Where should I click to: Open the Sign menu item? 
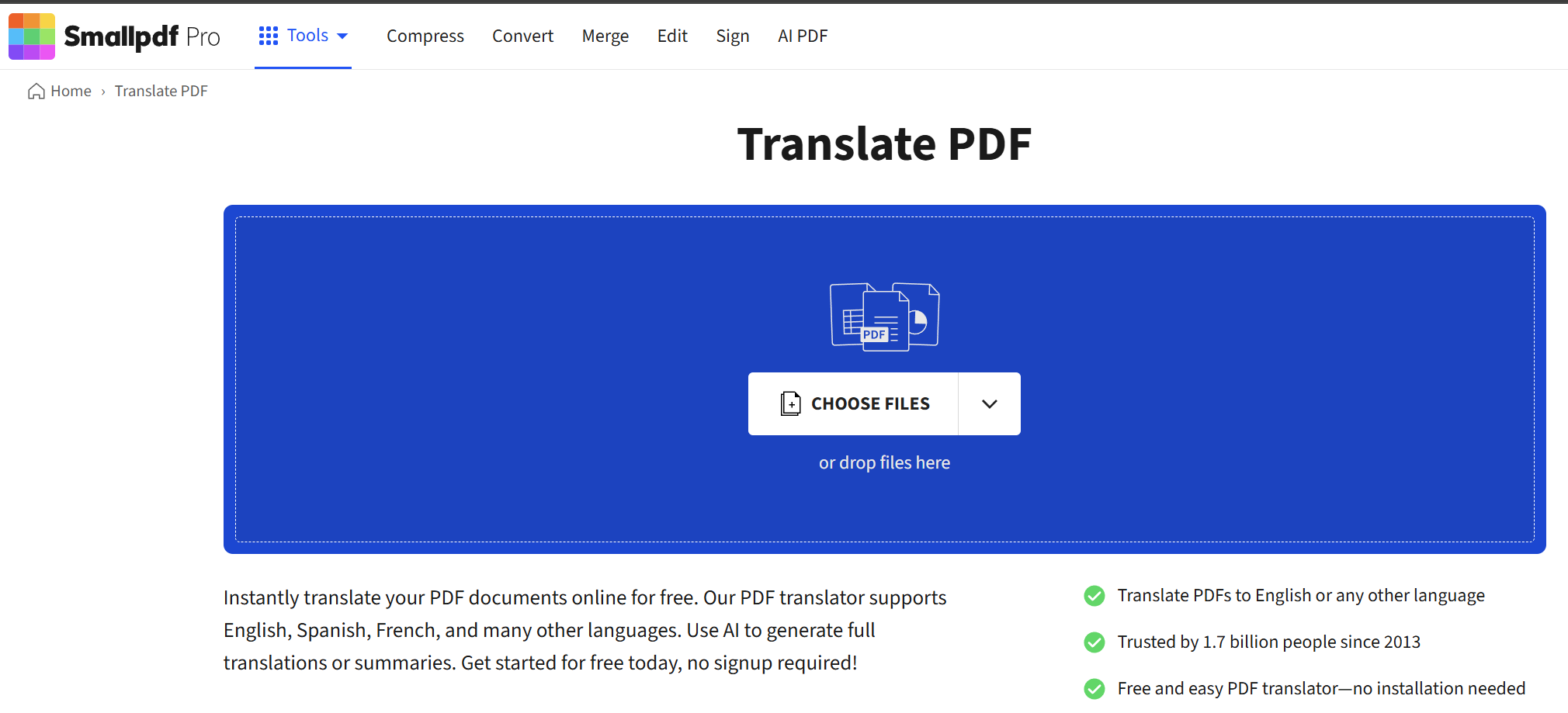tap(733, 36)
